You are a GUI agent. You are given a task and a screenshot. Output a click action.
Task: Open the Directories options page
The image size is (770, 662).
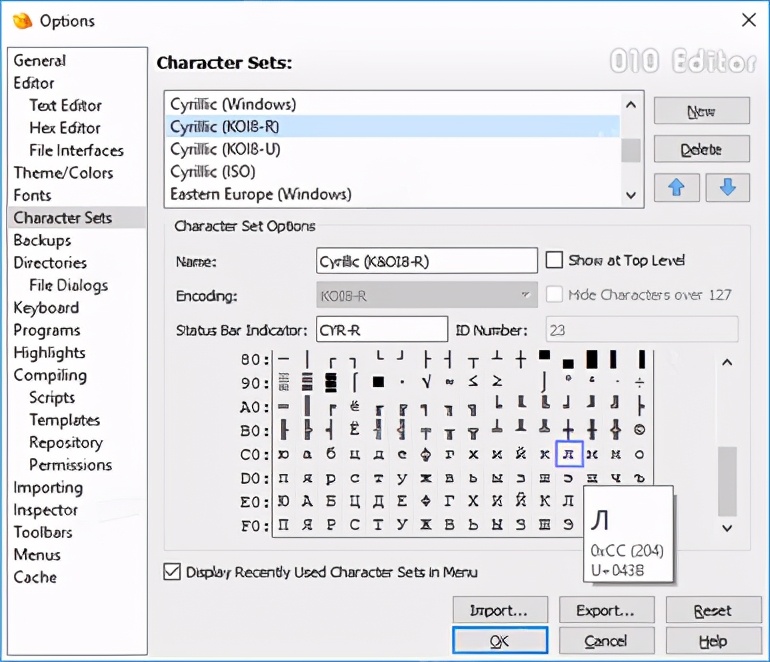(50, 263)
